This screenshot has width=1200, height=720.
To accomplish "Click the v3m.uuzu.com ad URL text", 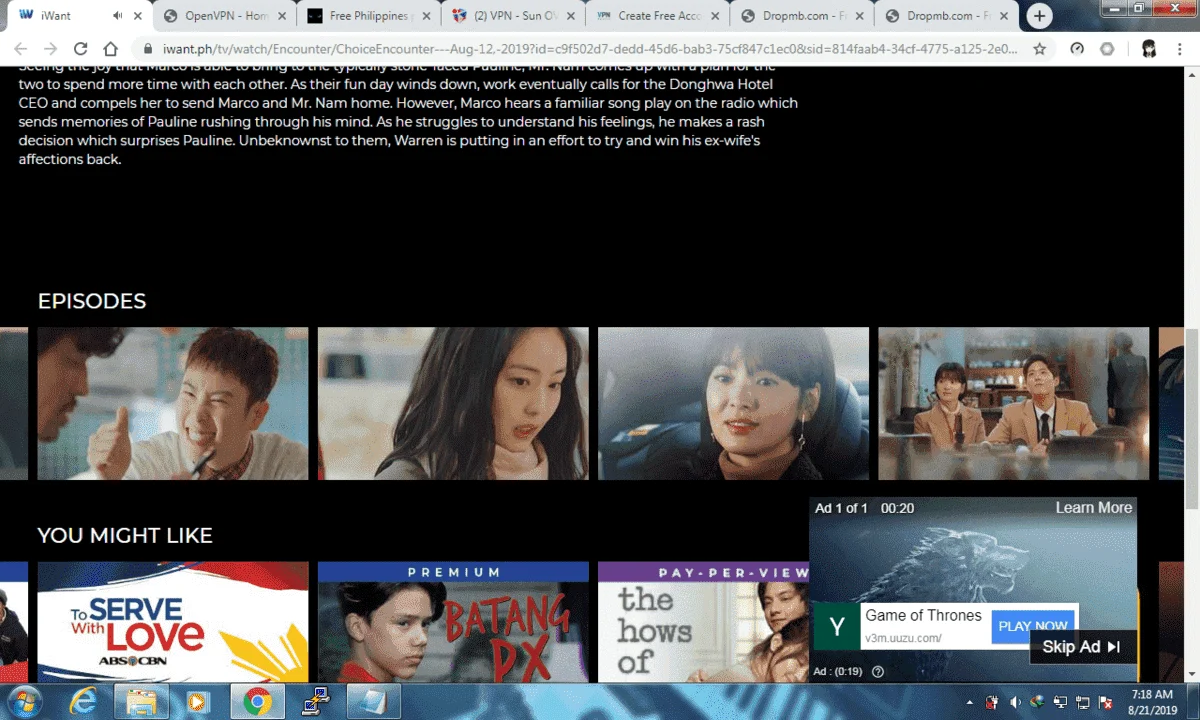I will (x=903, y=638).
